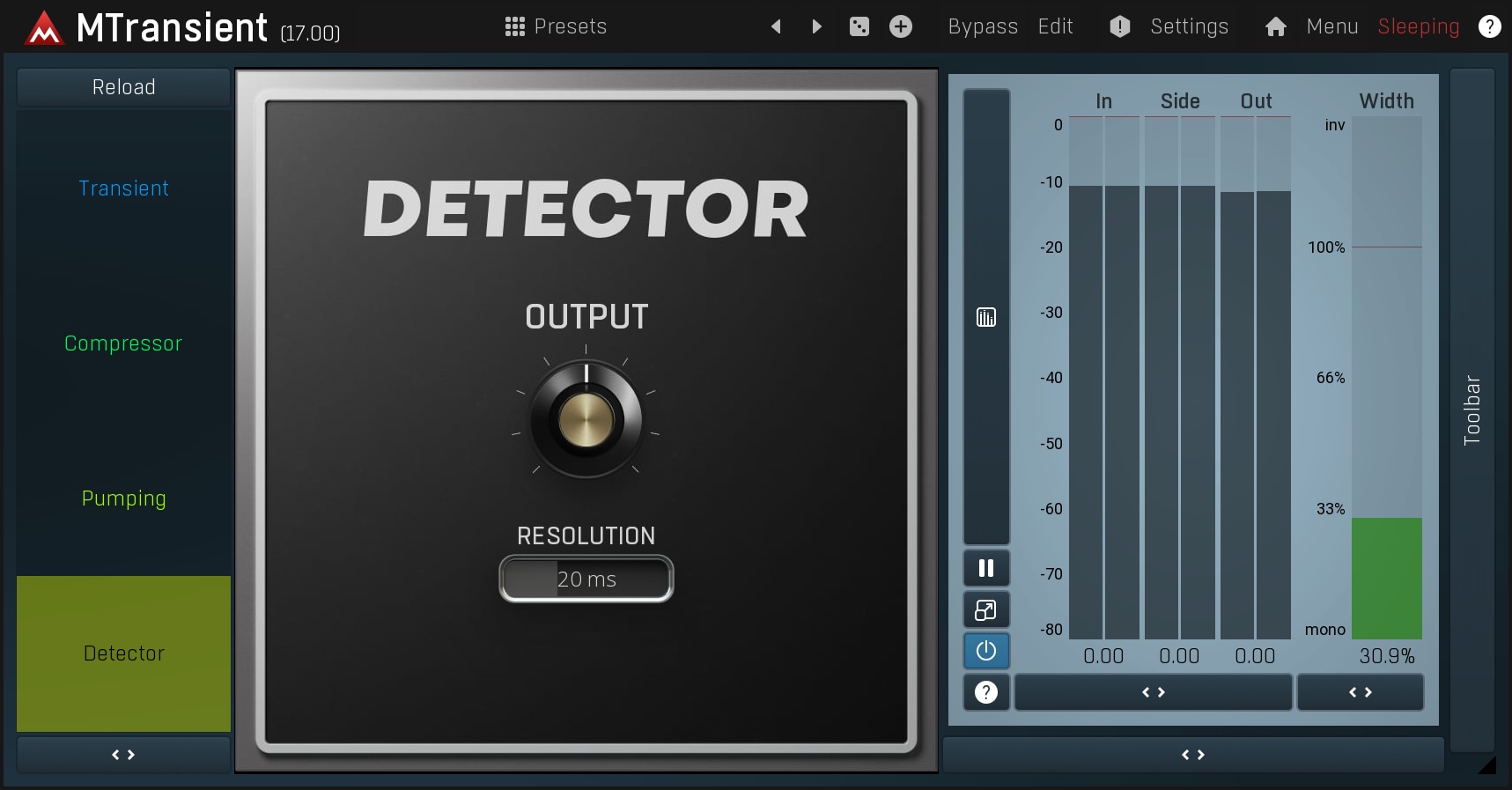Open the Presets browser
This screenshot has width=1512, height=790.
[x=556, y=26]
